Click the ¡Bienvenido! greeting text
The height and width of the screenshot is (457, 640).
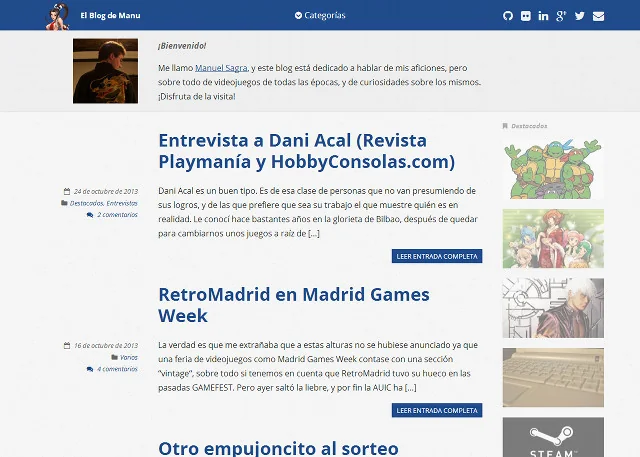182,46
